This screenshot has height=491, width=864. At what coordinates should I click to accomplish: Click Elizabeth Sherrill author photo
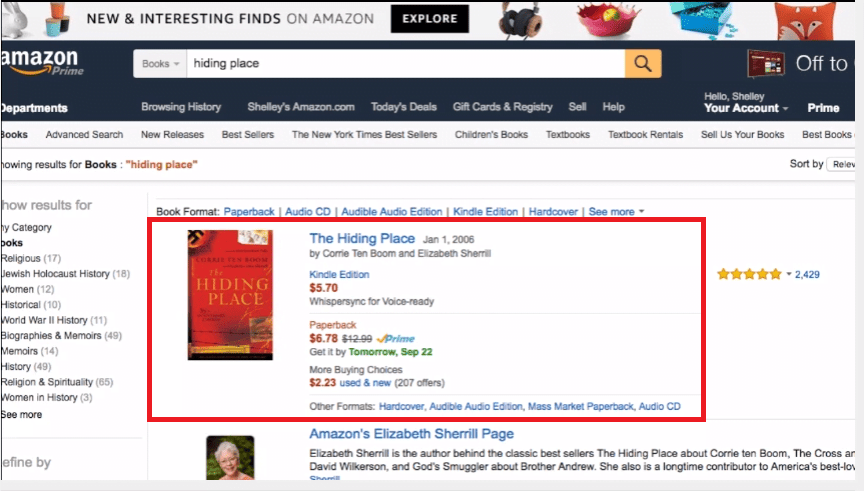point(230,458)
